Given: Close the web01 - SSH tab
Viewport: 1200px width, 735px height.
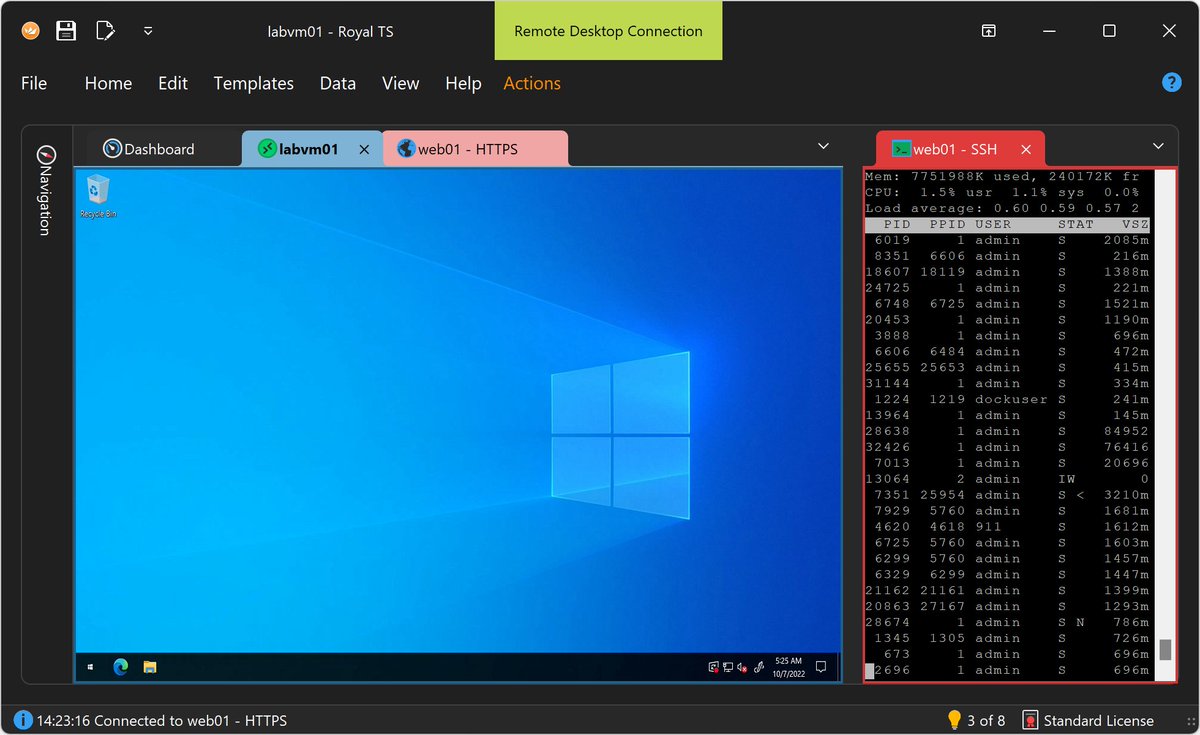Looking at the screenshot, I should pyautogui.click(x=1025, y=150).
